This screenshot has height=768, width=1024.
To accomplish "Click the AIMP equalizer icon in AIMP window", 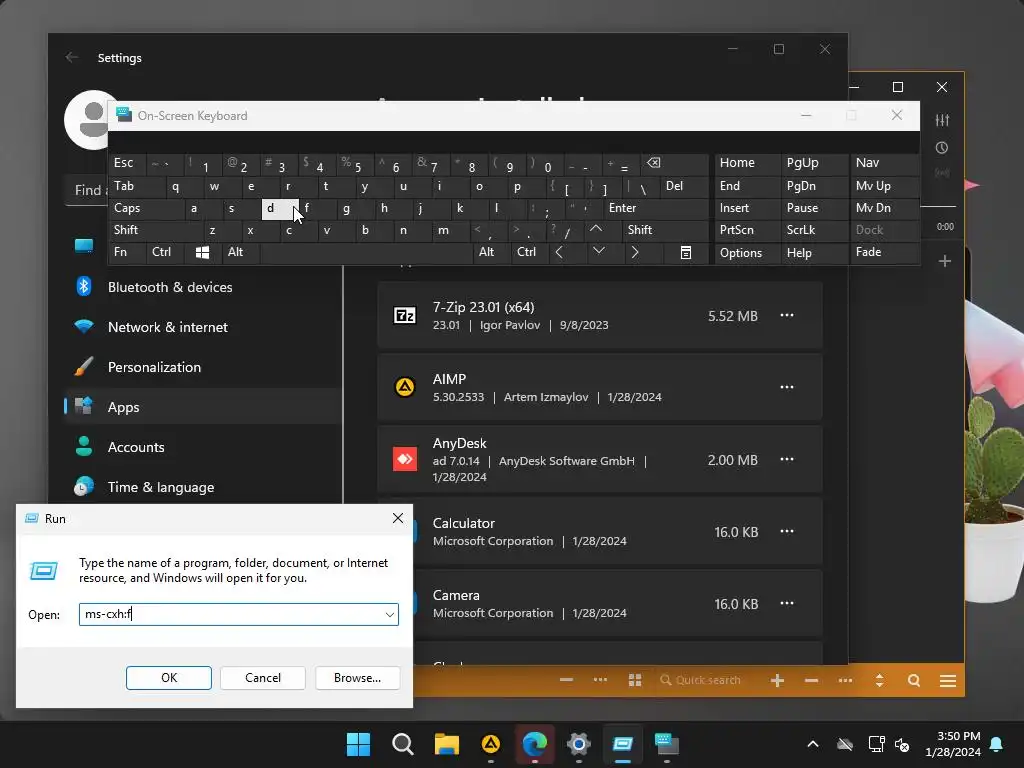I will (x=942, y=120).
